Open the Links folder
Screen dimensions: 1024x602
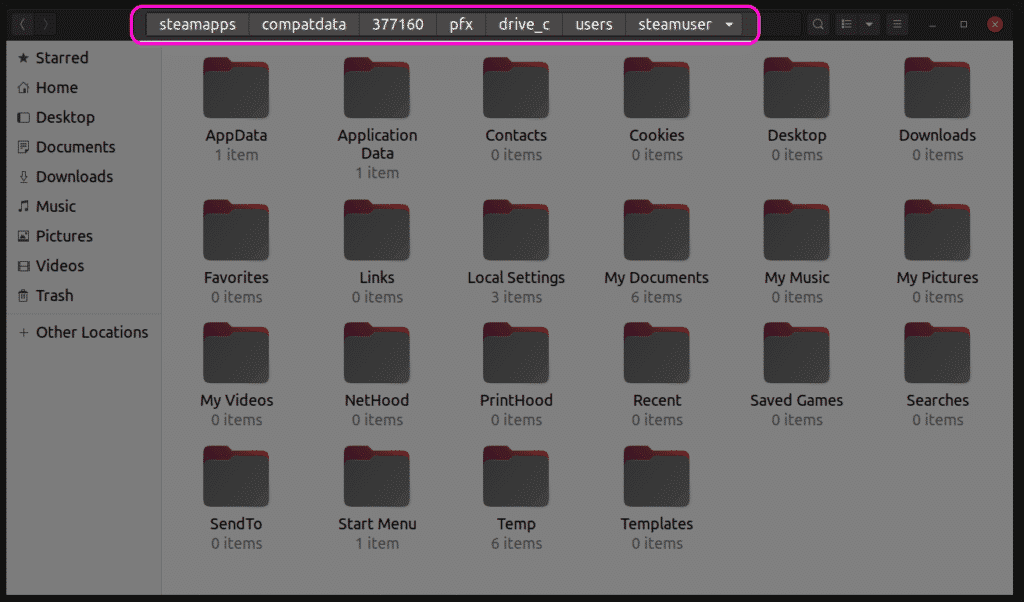377,230
